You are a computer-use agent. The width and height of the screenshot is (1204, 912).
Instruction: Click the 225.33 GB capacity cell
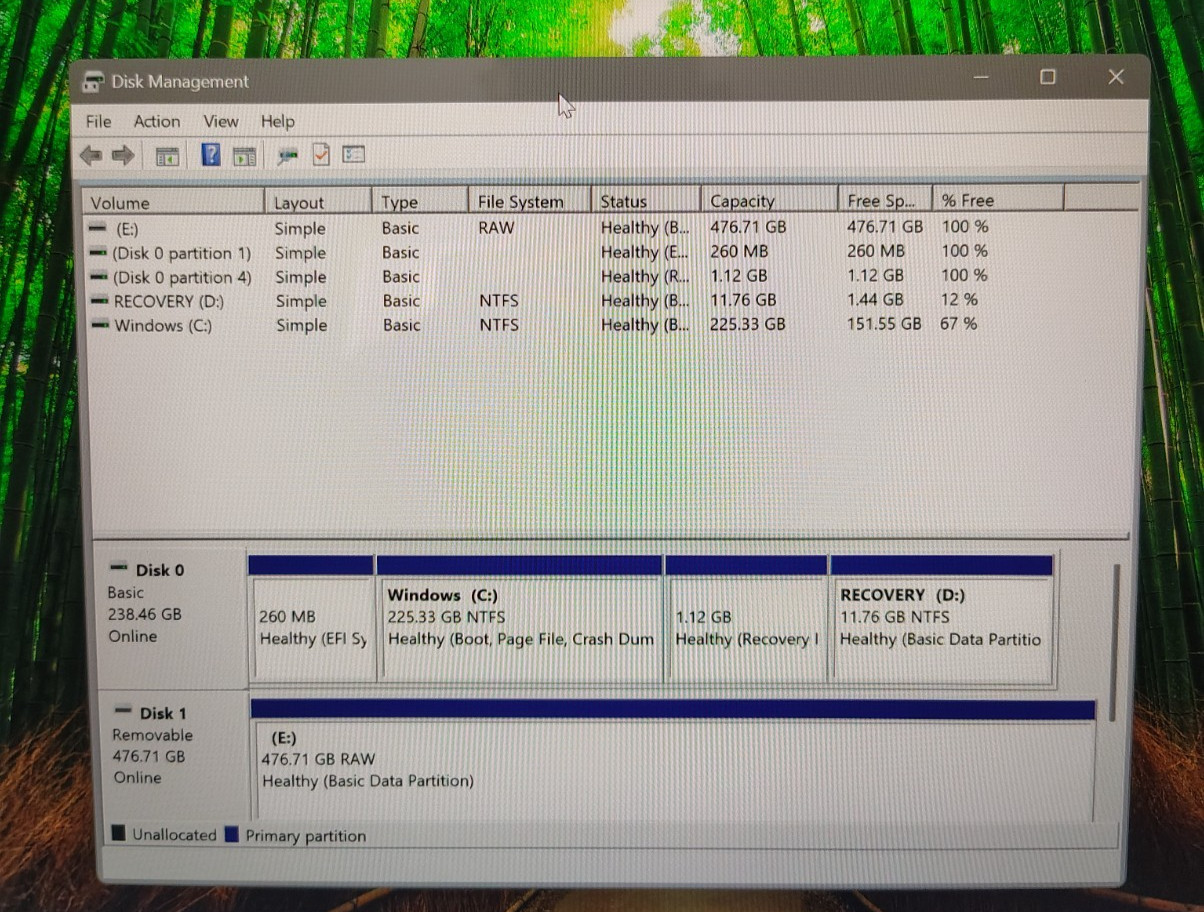click(x=748, y=324)
